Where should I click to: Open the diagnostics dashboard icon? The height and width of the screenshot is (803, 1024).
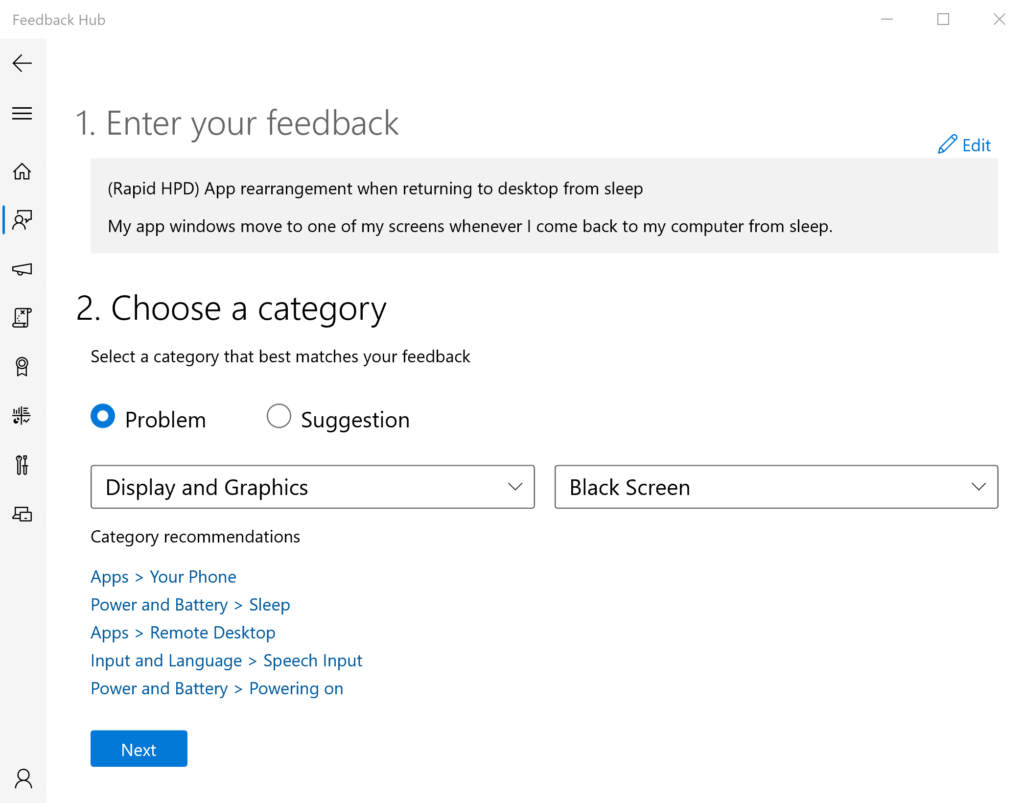tap(22, 415)
